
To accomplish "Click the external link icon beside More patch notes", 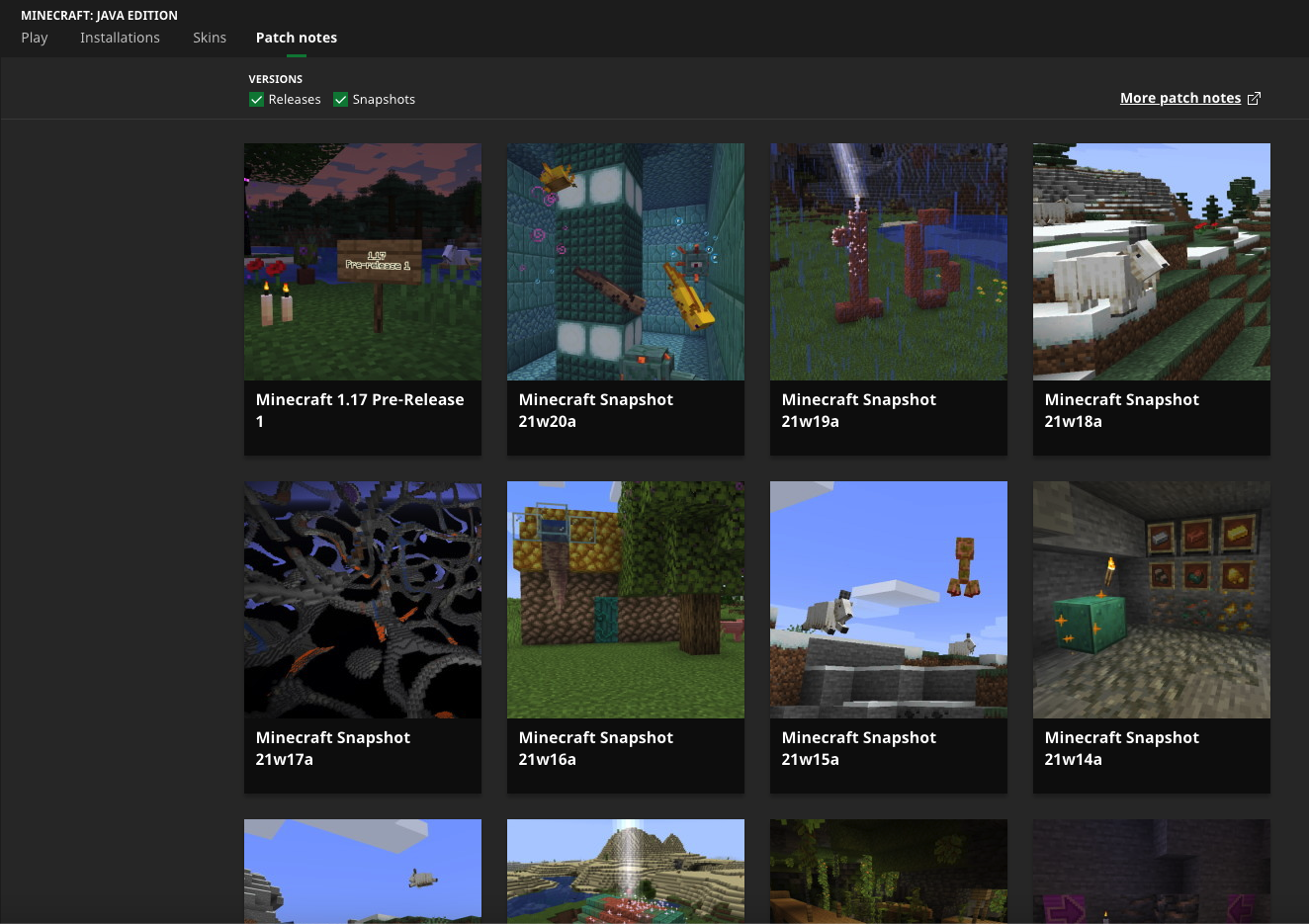I will (x=1254, y=98).
